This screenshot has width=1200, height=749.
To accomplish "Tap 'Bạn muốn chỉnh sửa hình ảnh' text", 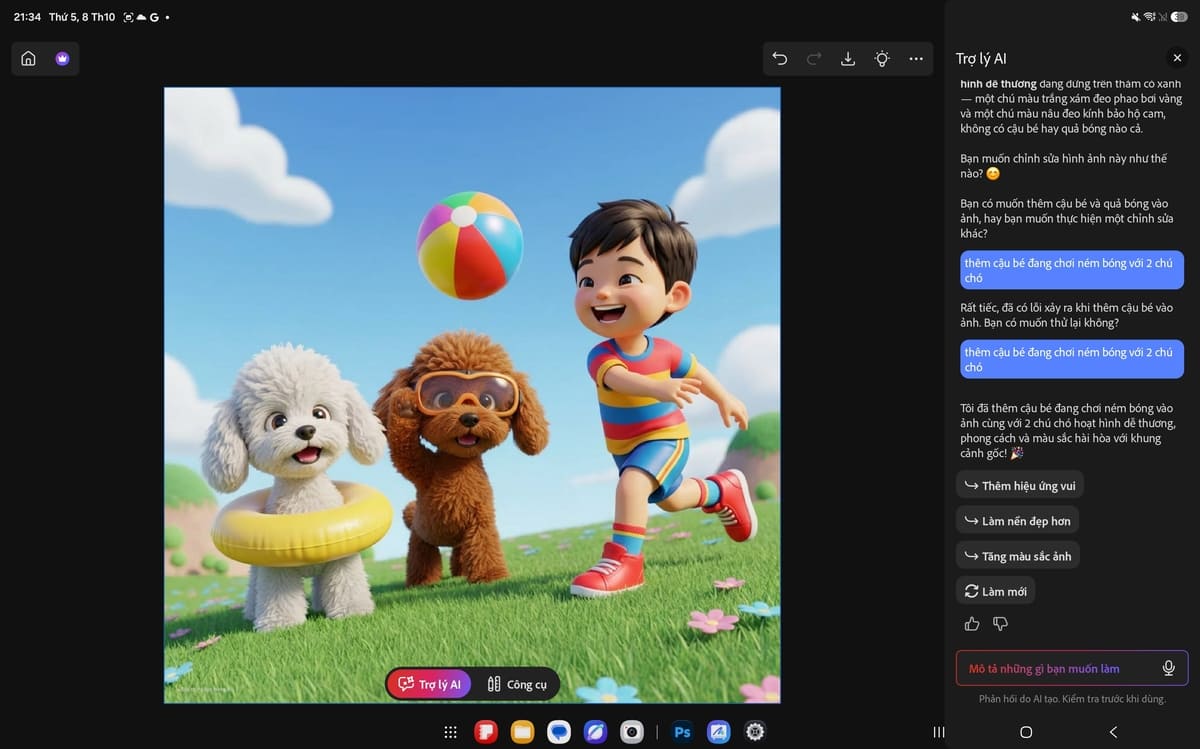I will (1063, 166).
